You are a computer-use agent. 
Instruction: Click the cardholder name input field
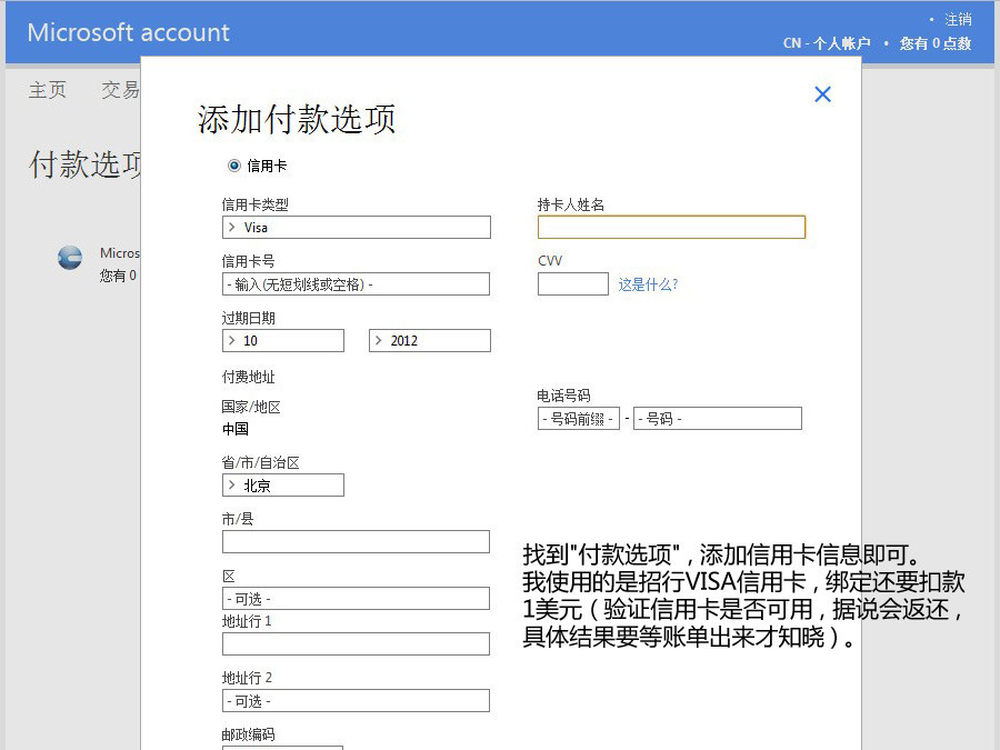pyautogui.click(x=672, y=227)
